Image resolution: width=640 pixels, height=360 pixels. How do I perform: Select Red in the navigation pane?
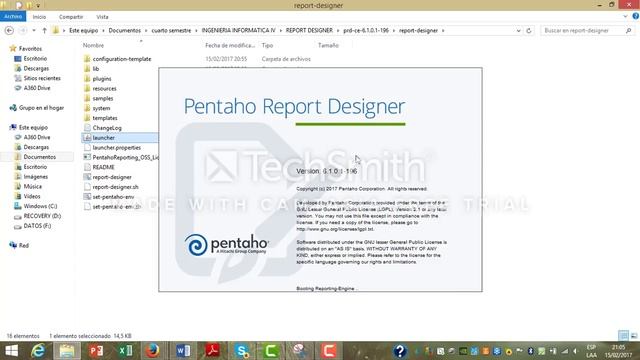24,245
